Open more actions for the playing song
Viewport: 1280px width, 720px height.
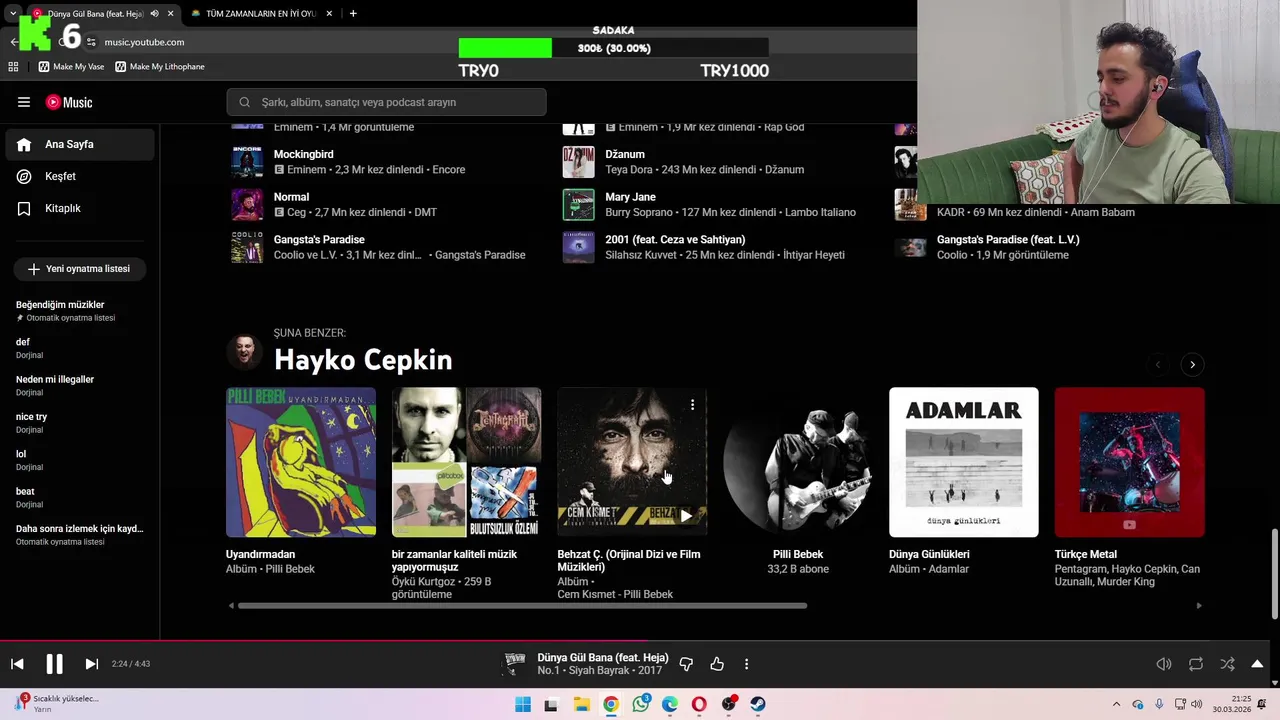pos(746,664)
